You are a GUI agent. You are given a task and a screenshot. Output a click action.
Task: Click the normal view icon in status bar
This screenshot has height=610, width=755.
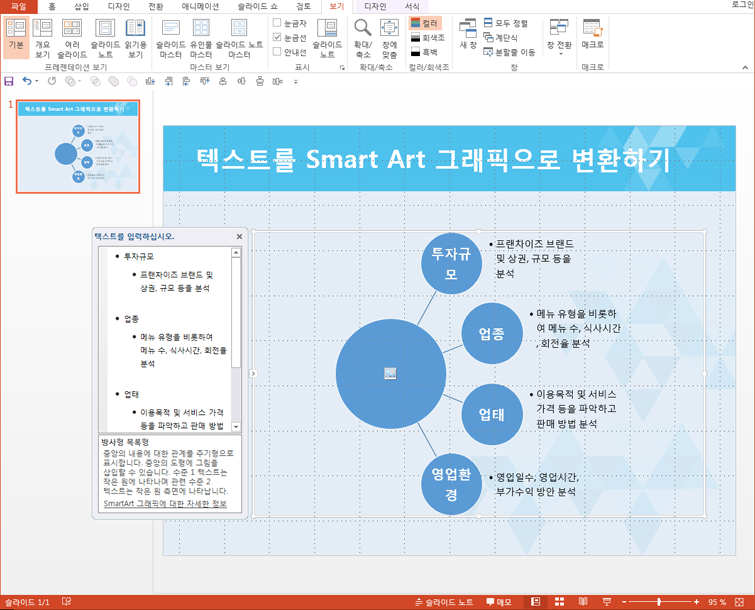[x=535, y=602]
